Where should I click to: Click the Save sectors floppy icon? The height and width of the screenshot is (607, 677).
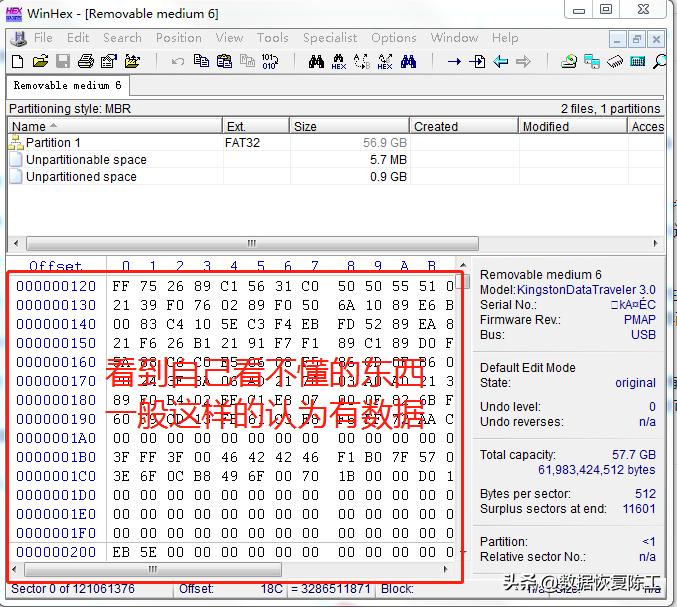[63, 61]
